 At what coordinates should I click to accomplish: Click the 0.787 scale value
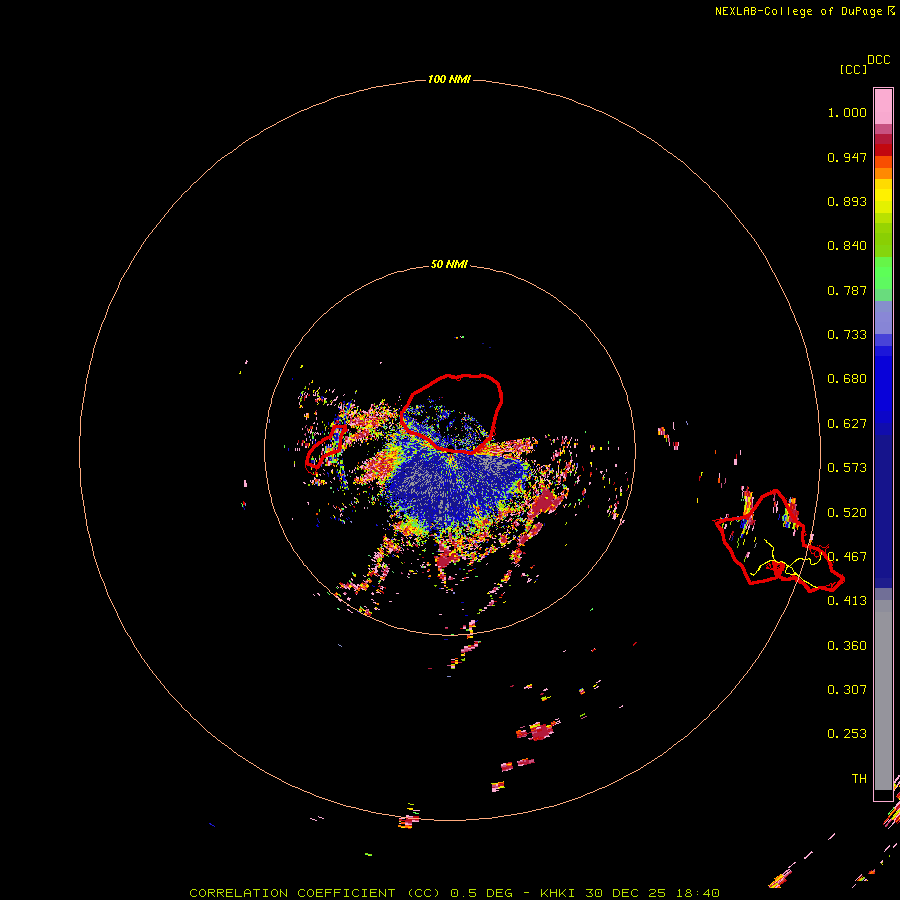point(847,290)
